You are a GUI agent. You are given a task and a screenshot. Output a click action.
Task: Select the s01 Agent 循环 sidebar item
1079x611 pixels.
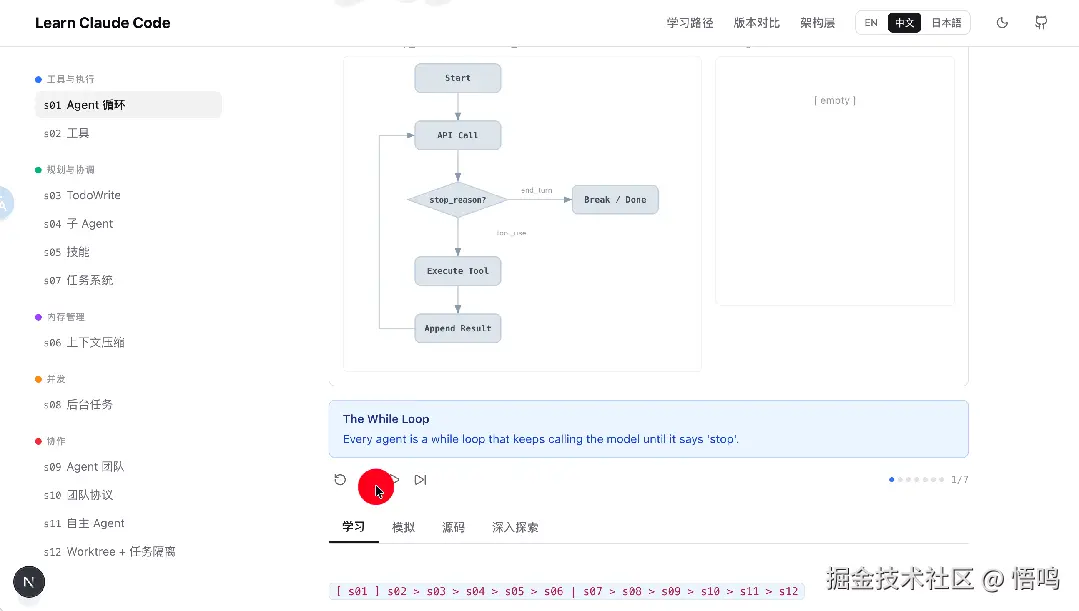click(86, 104)
